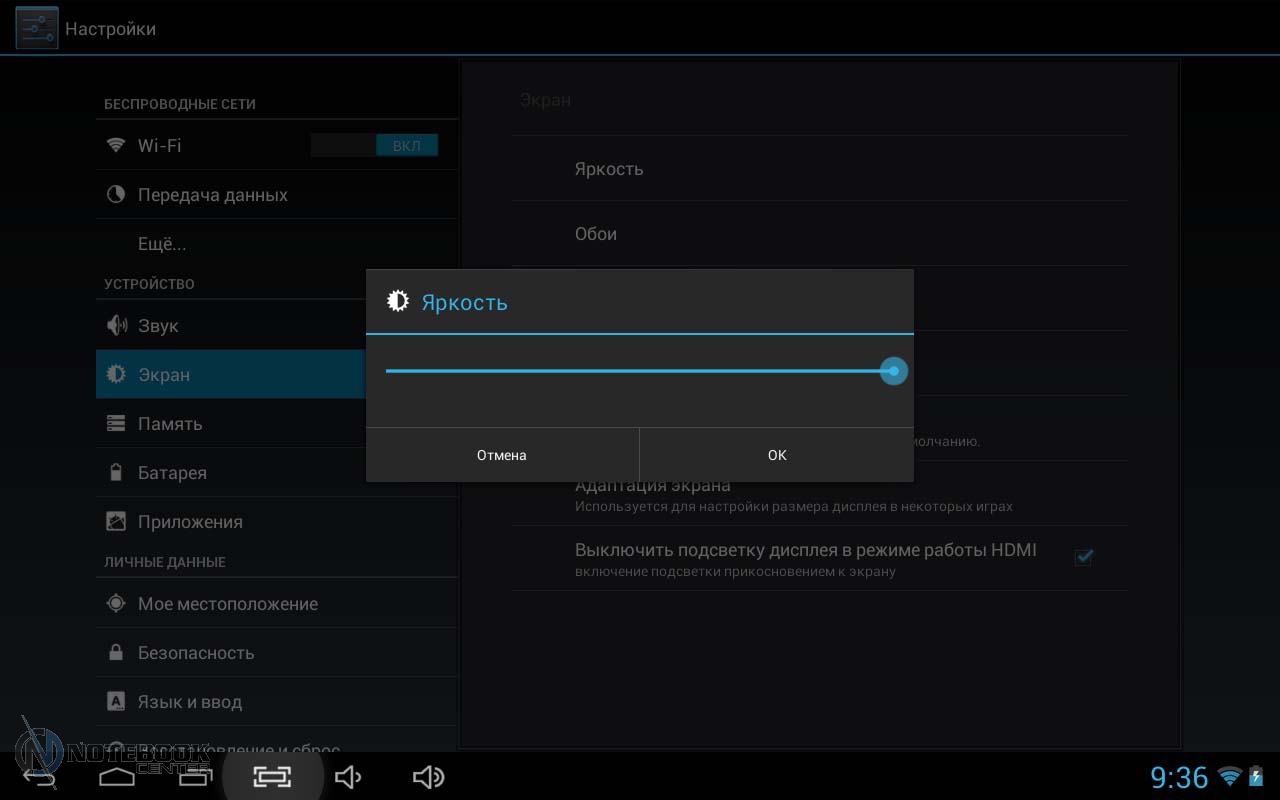
Task: Tap the Applications icon
Action: 116,522
